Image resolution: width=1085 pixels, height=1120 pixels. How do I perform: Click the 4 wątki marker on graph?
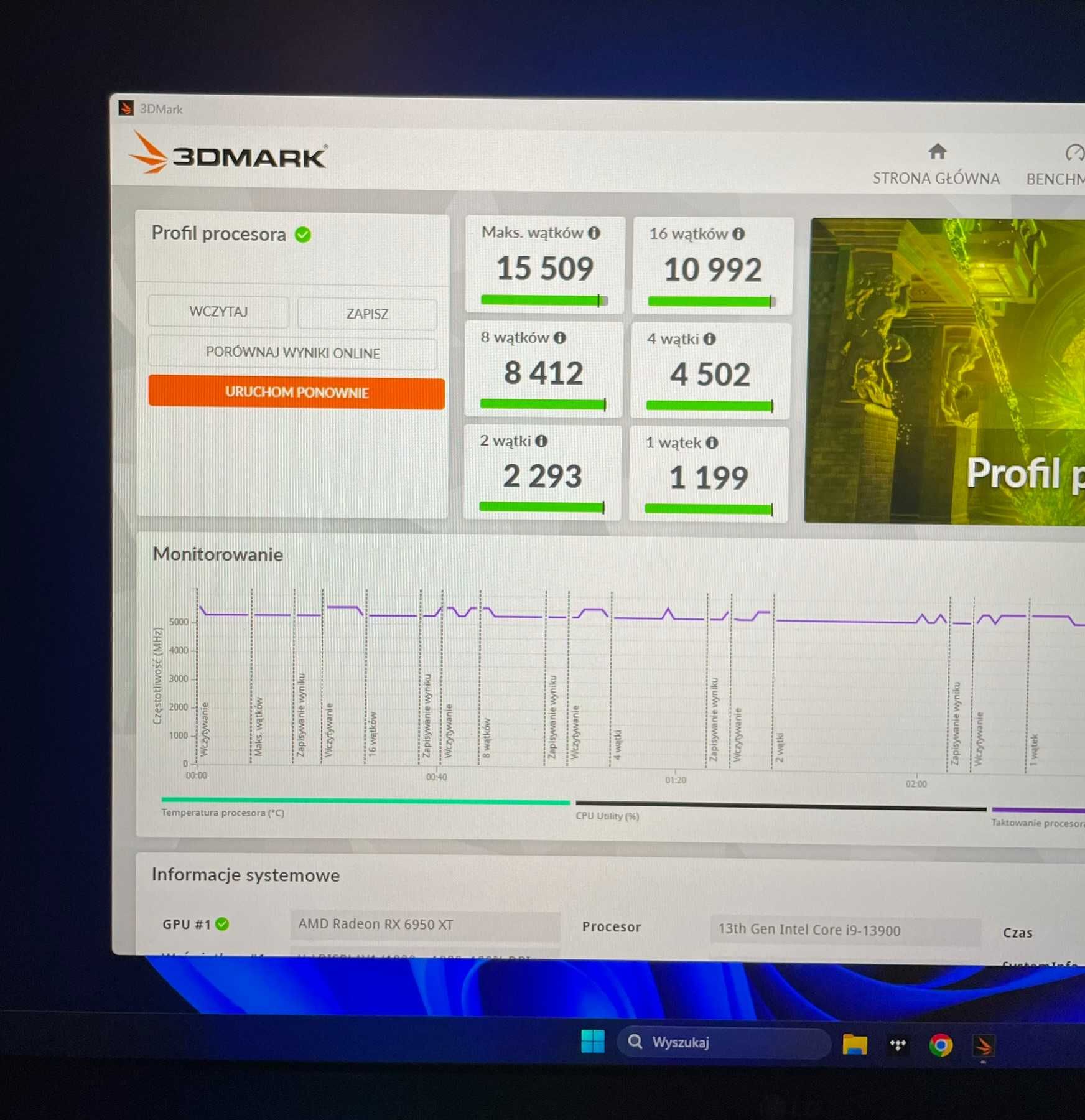coord(617,745)
